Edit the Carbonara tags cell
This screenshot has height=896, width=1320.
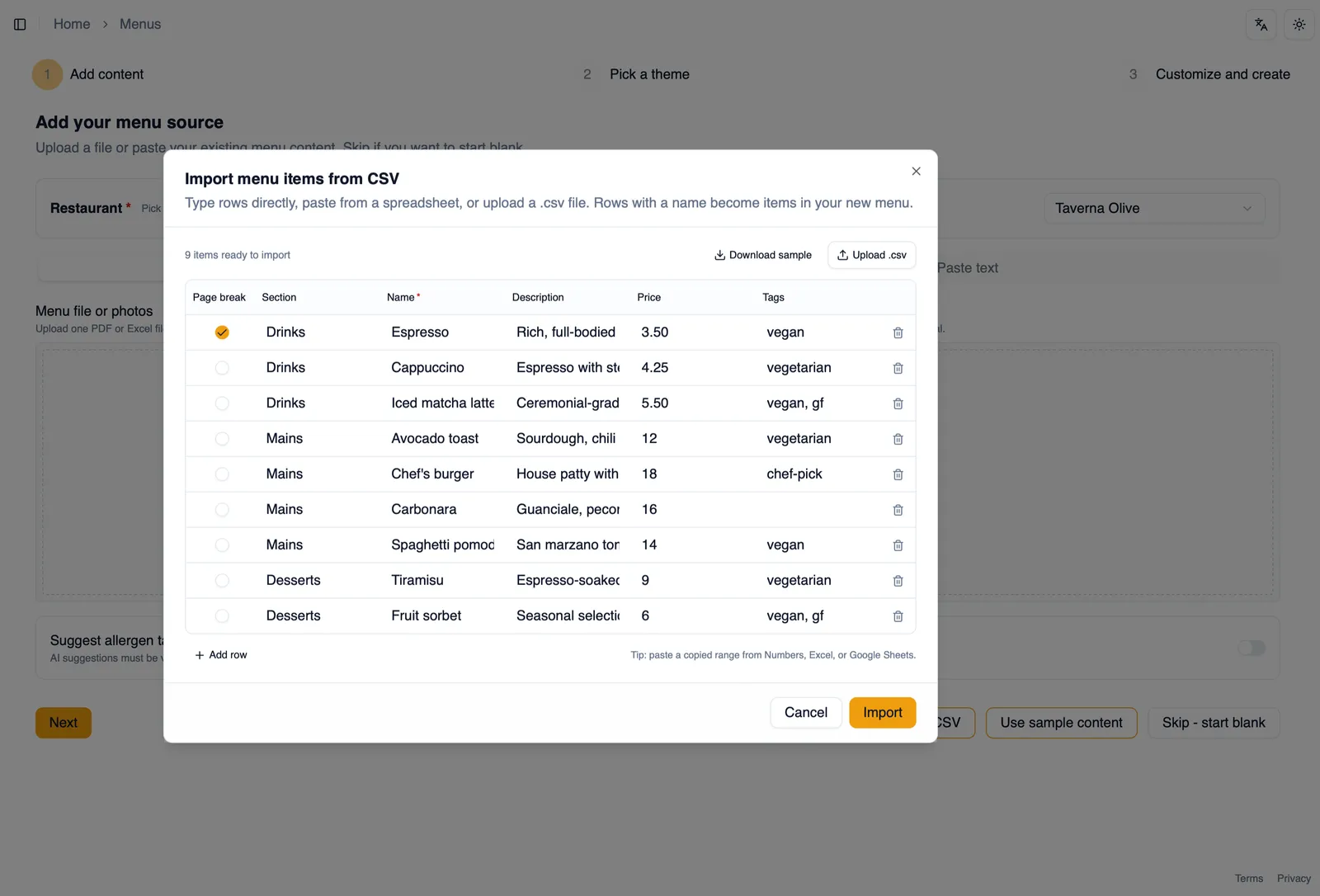[817, 510]
